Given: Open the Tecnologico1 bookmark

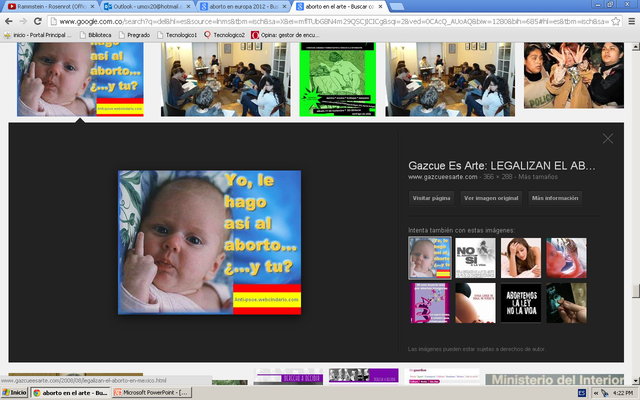Looking at the screenshot, I should 177,35.
